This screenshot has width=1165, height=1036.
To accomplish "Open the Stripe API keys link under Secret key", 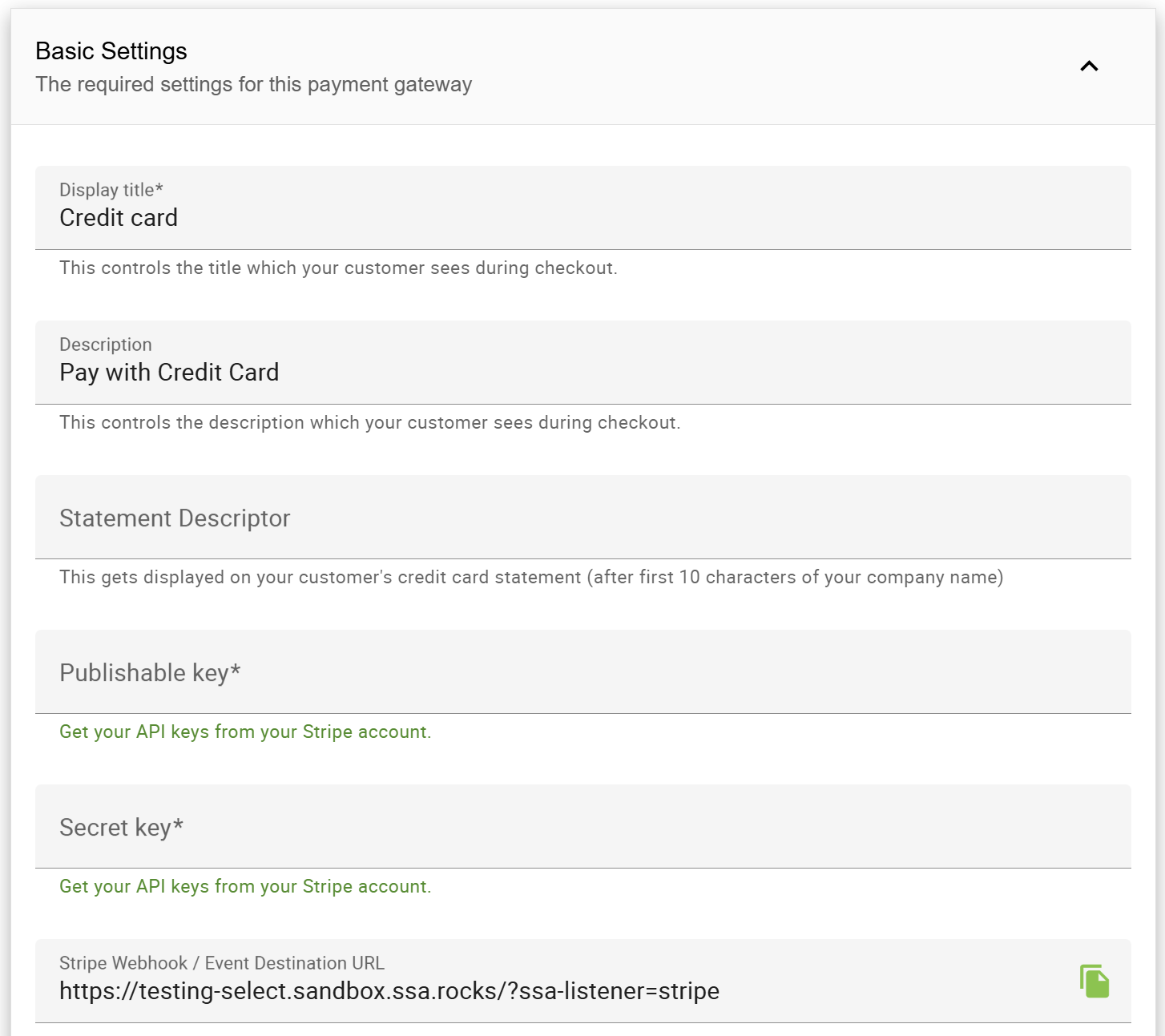I will pyautogui.click(x=244, y=886).
